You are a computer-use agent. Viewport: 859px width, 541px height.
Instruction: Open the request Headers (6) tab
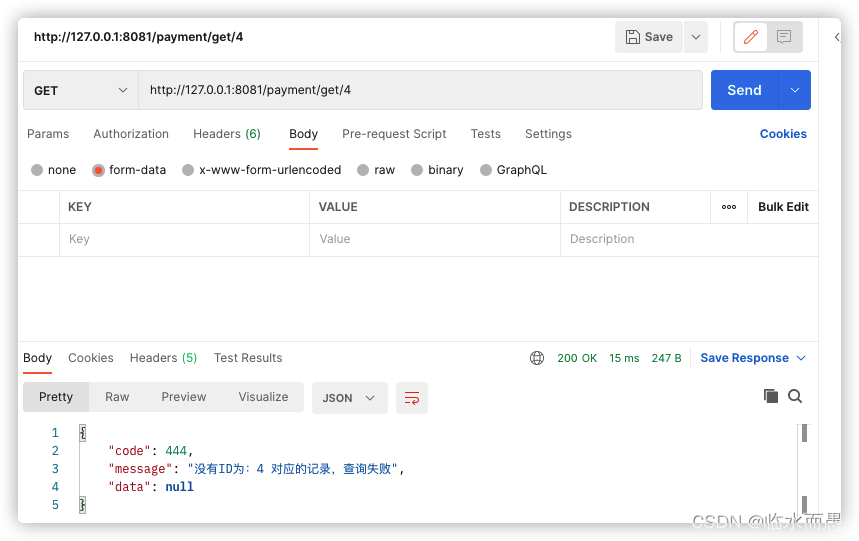point(227,134)
